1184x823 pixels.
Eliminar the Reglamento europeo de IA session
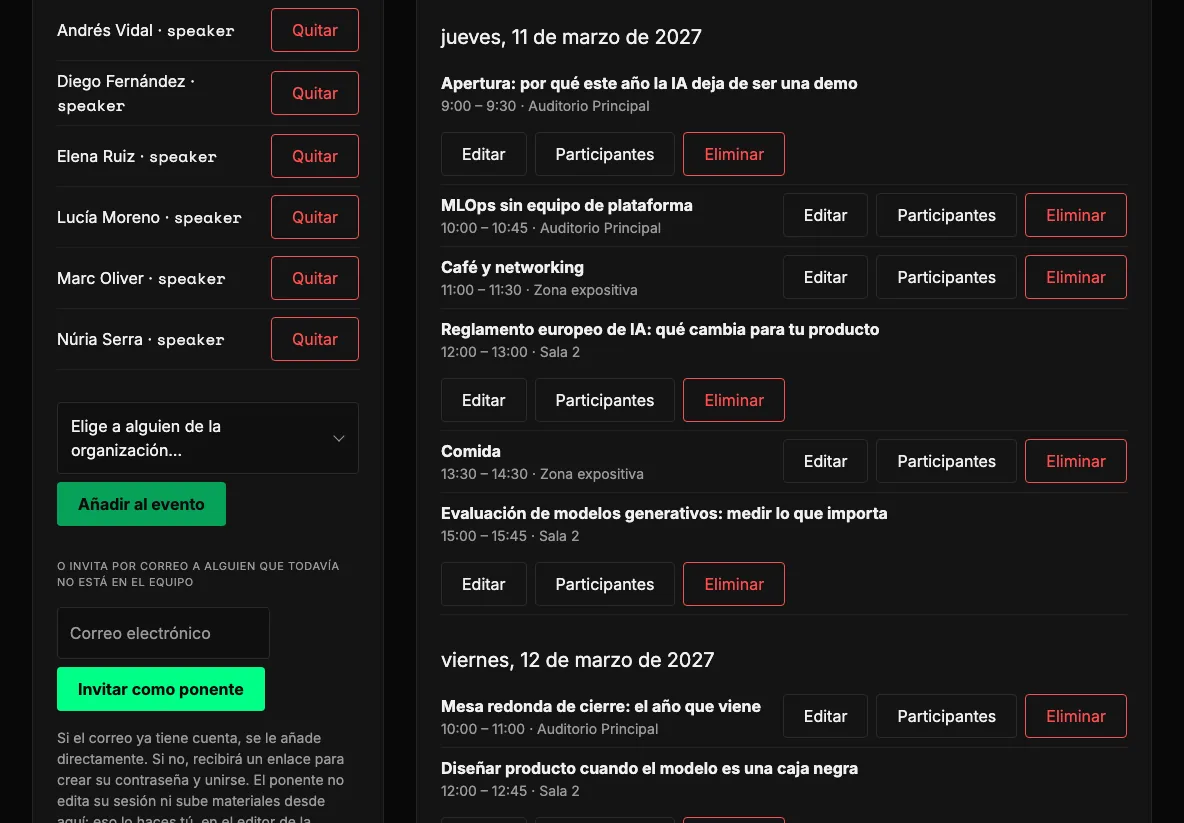(x=734, y=400)
